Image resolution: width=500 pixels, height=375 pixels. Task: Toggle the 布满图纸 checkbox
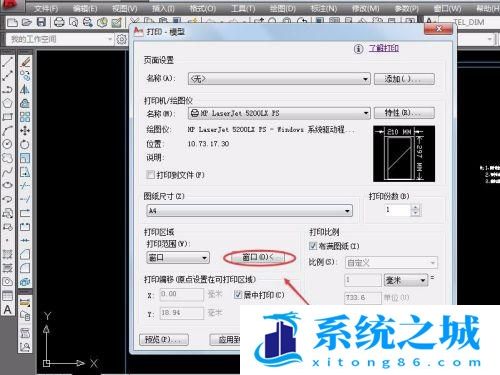[x=313, y=246]
